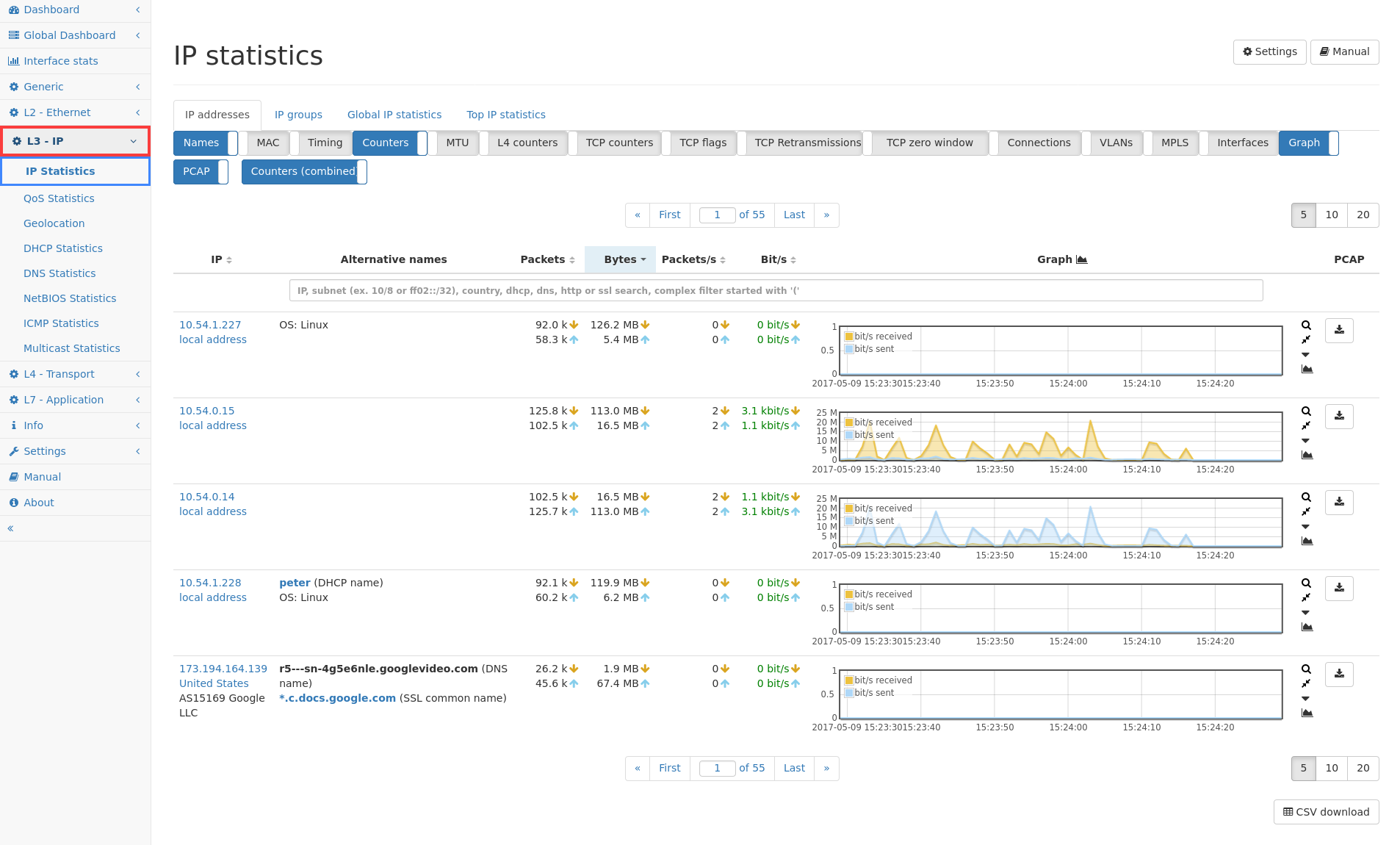Click the area-chart icon in 10.54.0.14 row
Image resolution: width=1400 pixels, height=845 pixels.
(1307, 541)
